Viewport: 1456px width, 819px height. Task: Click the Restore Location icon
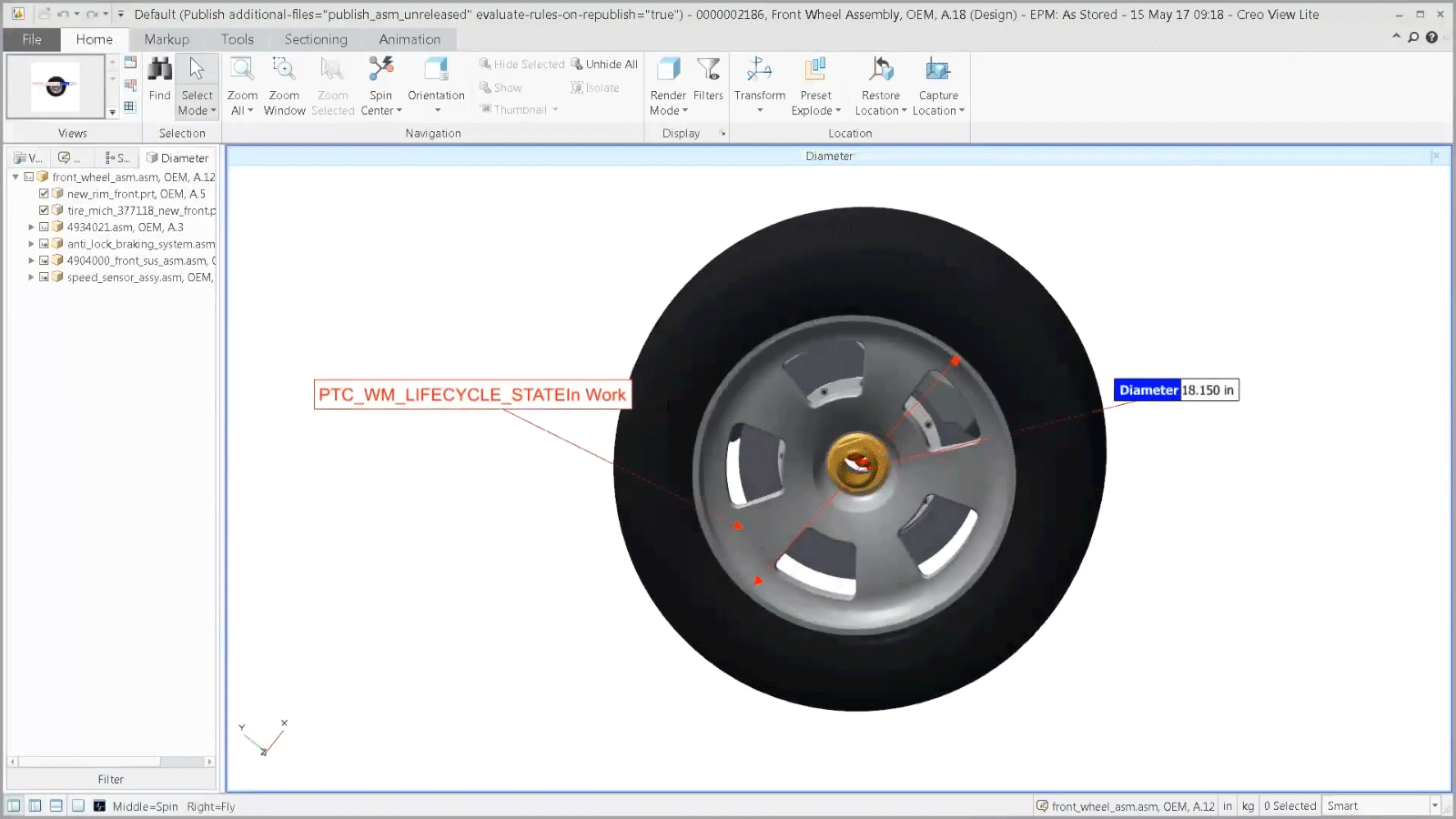(880, 71)
